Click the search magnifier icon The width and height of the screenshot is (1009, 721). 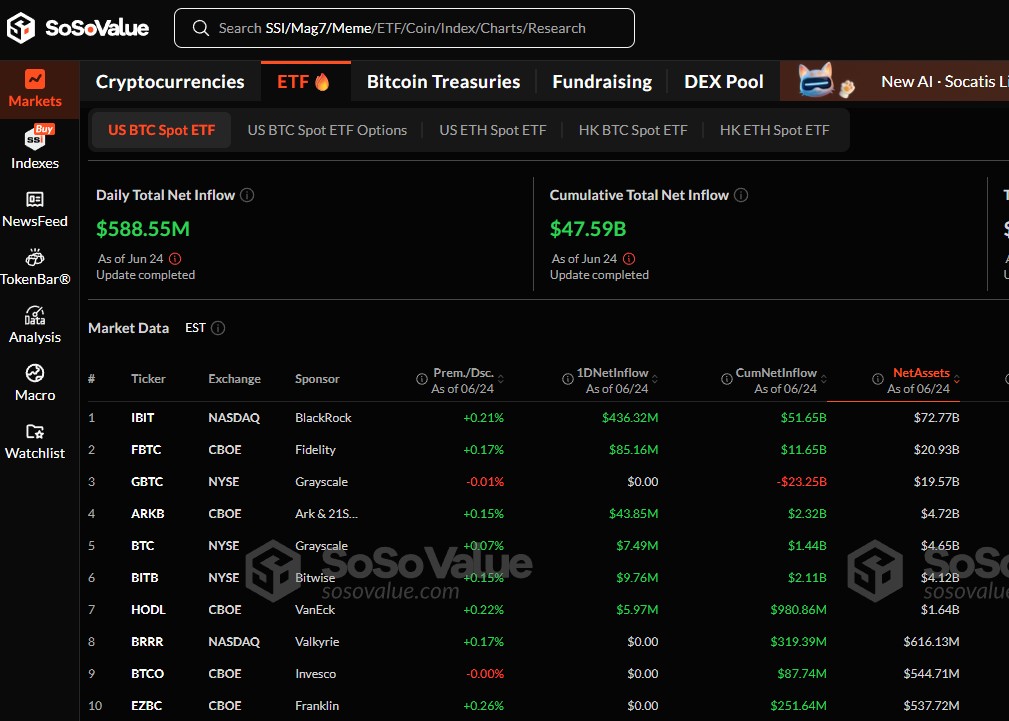click(x=201, y=28)
